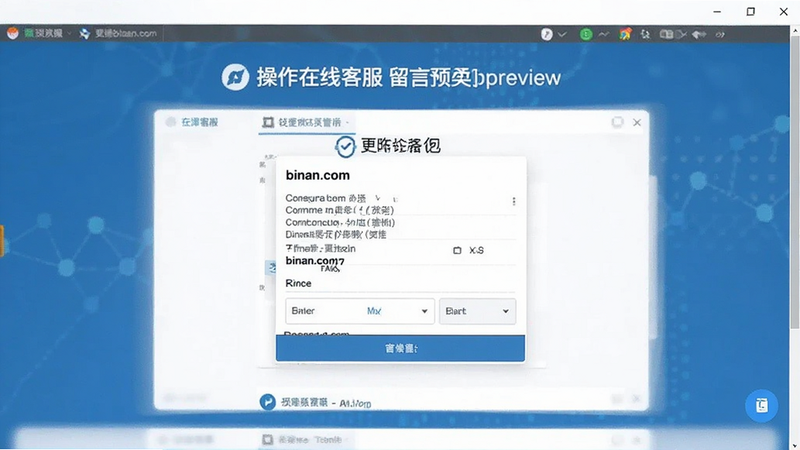
Task: Open the vertical three-dot menu in the popup
Action: tap(514, 202)
